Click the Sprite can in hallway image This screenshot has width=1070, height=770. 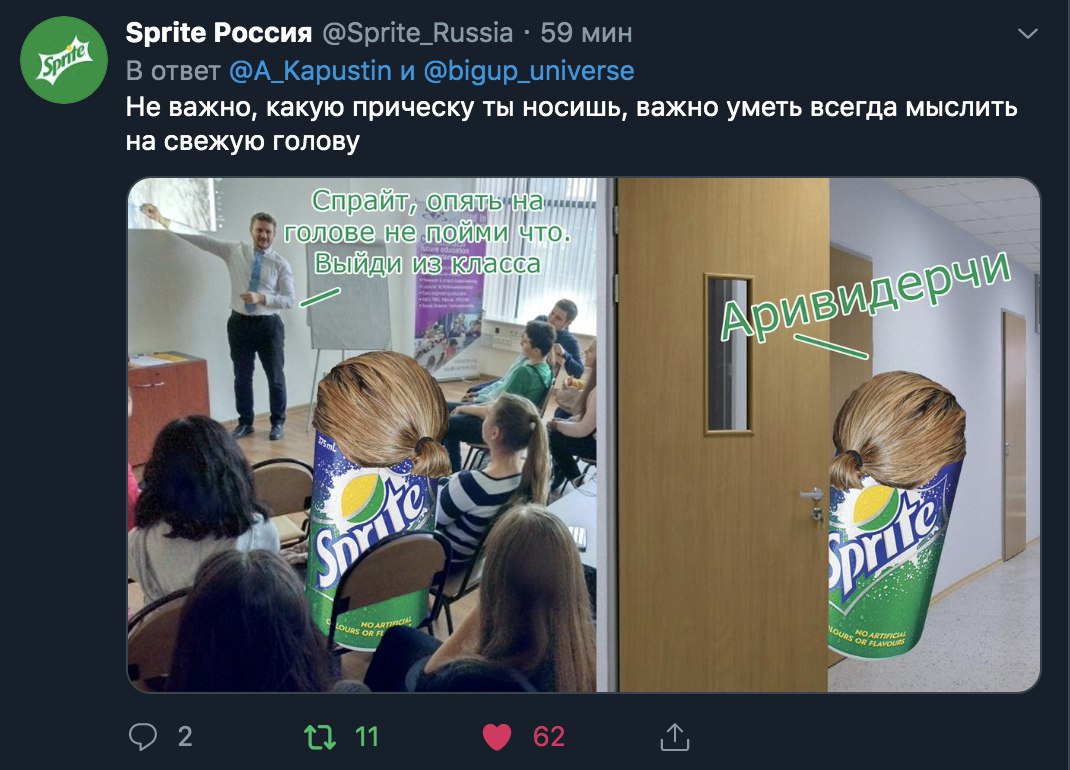895,515
